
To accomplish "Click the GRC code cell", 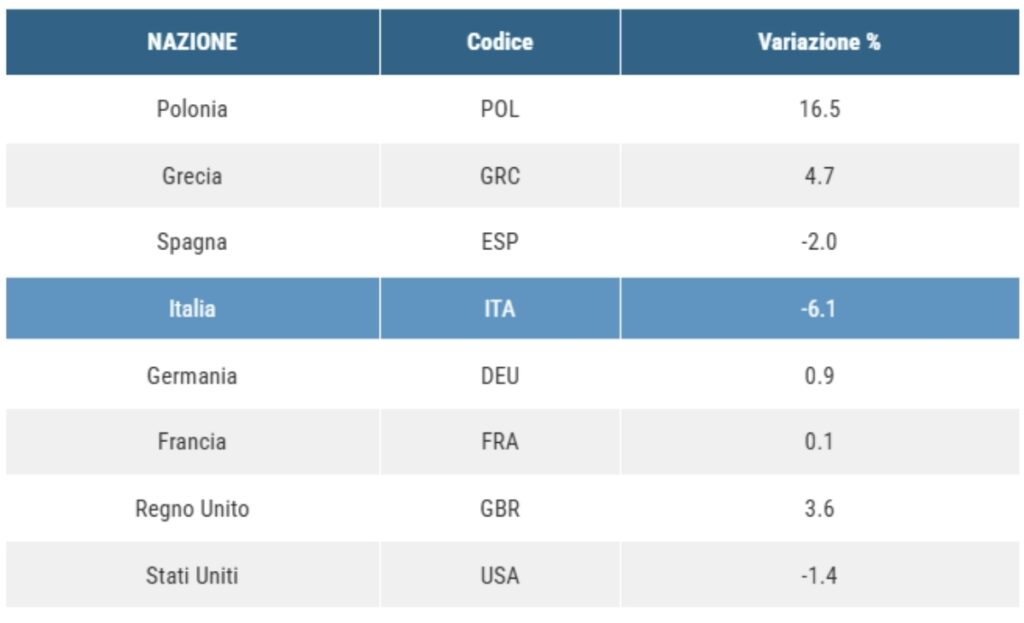I will tap(500, 176).
